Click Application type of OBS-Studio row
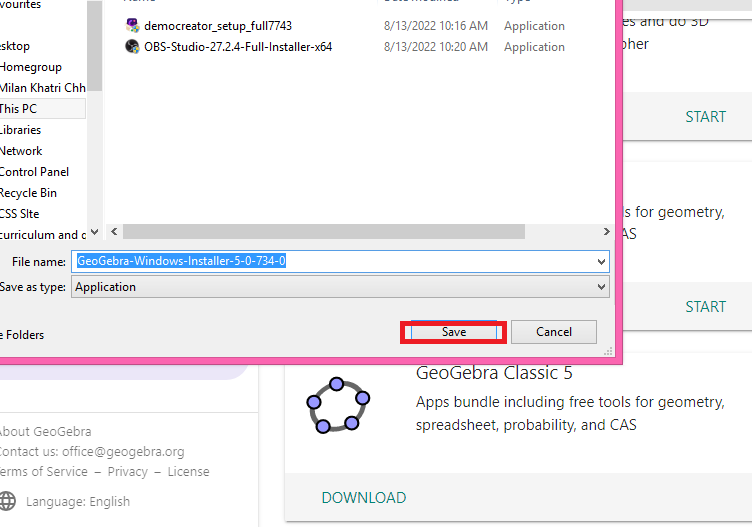The image size is (752, 527). [x=534, y=47]
